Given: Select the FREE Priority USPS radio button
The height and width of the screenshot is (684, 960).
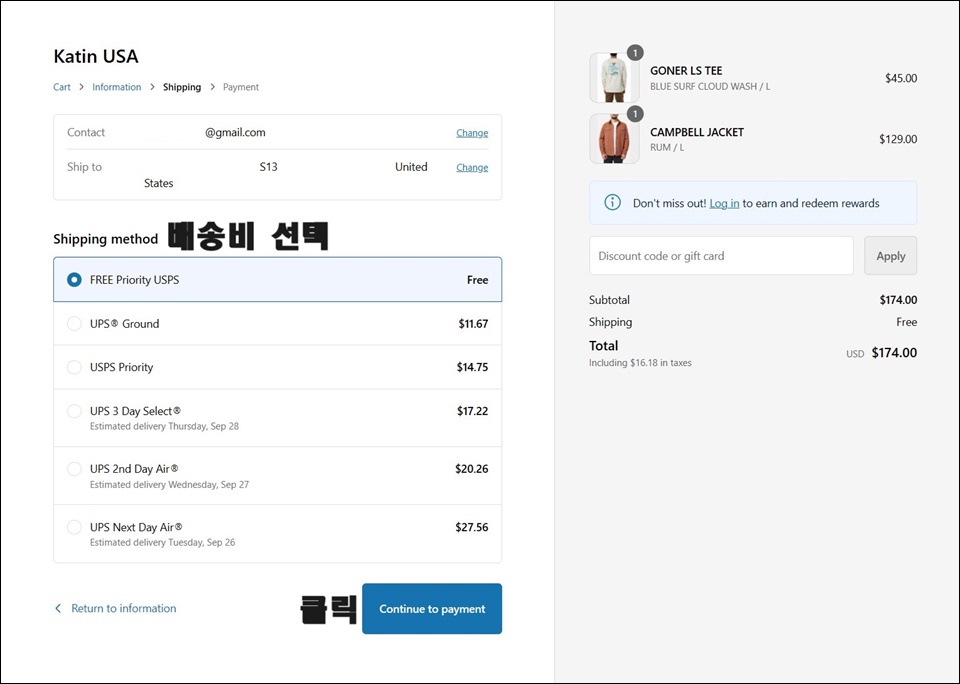Looking at the screenshot, I should [74, 280].
